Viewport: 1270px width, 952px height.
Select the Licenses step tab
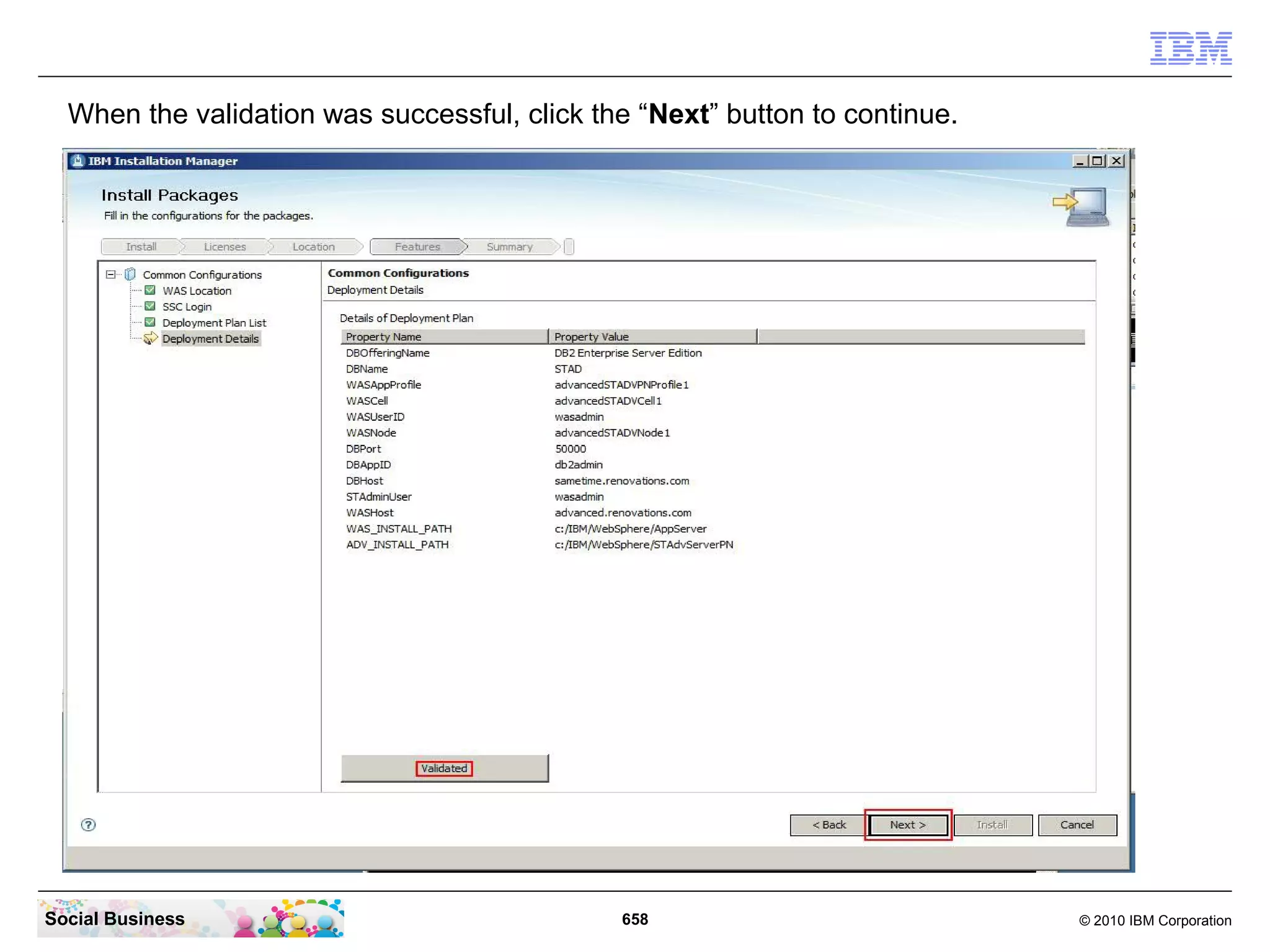tap(225, 247)
